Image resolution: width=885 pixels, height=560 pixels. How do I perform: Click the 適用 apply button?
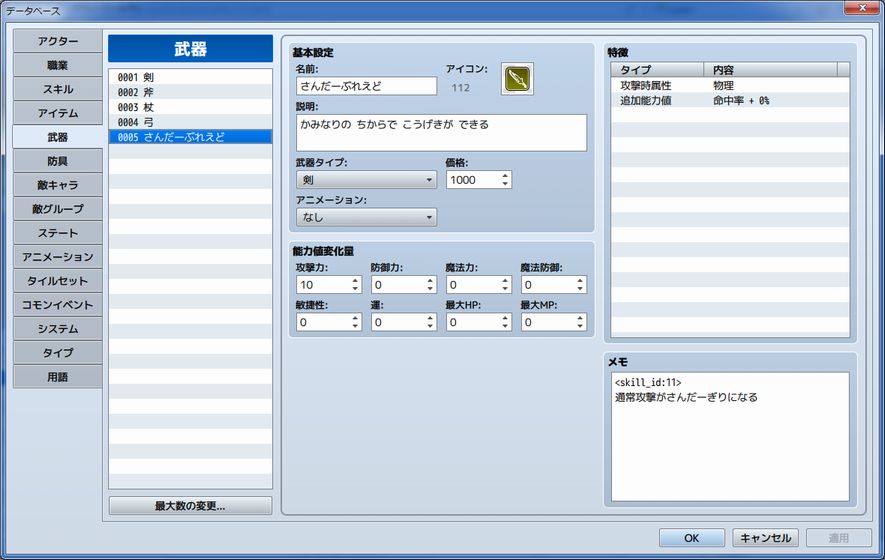tap(839, 538)
